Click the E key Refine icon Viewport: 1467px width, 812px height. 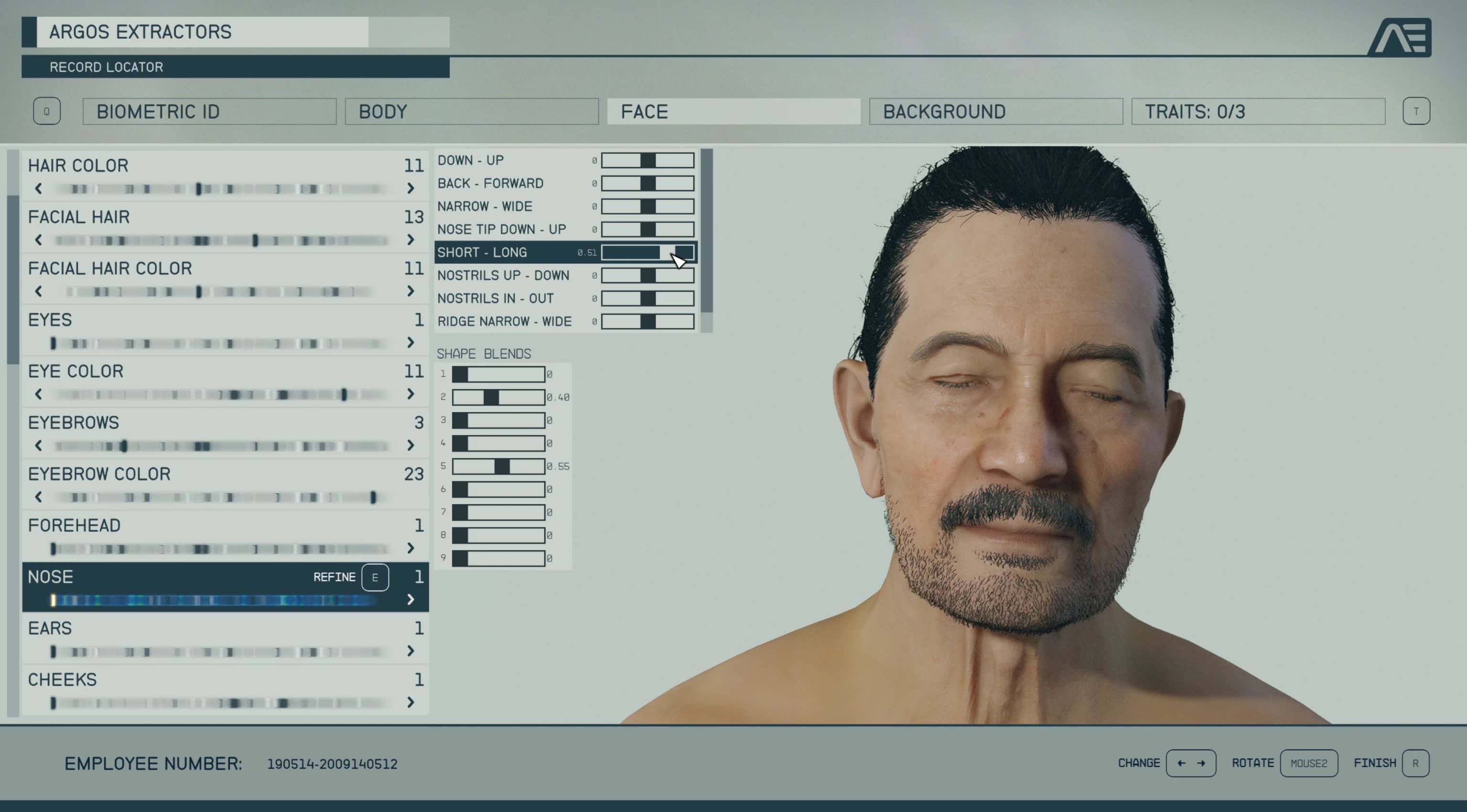(x=375, y=578)
